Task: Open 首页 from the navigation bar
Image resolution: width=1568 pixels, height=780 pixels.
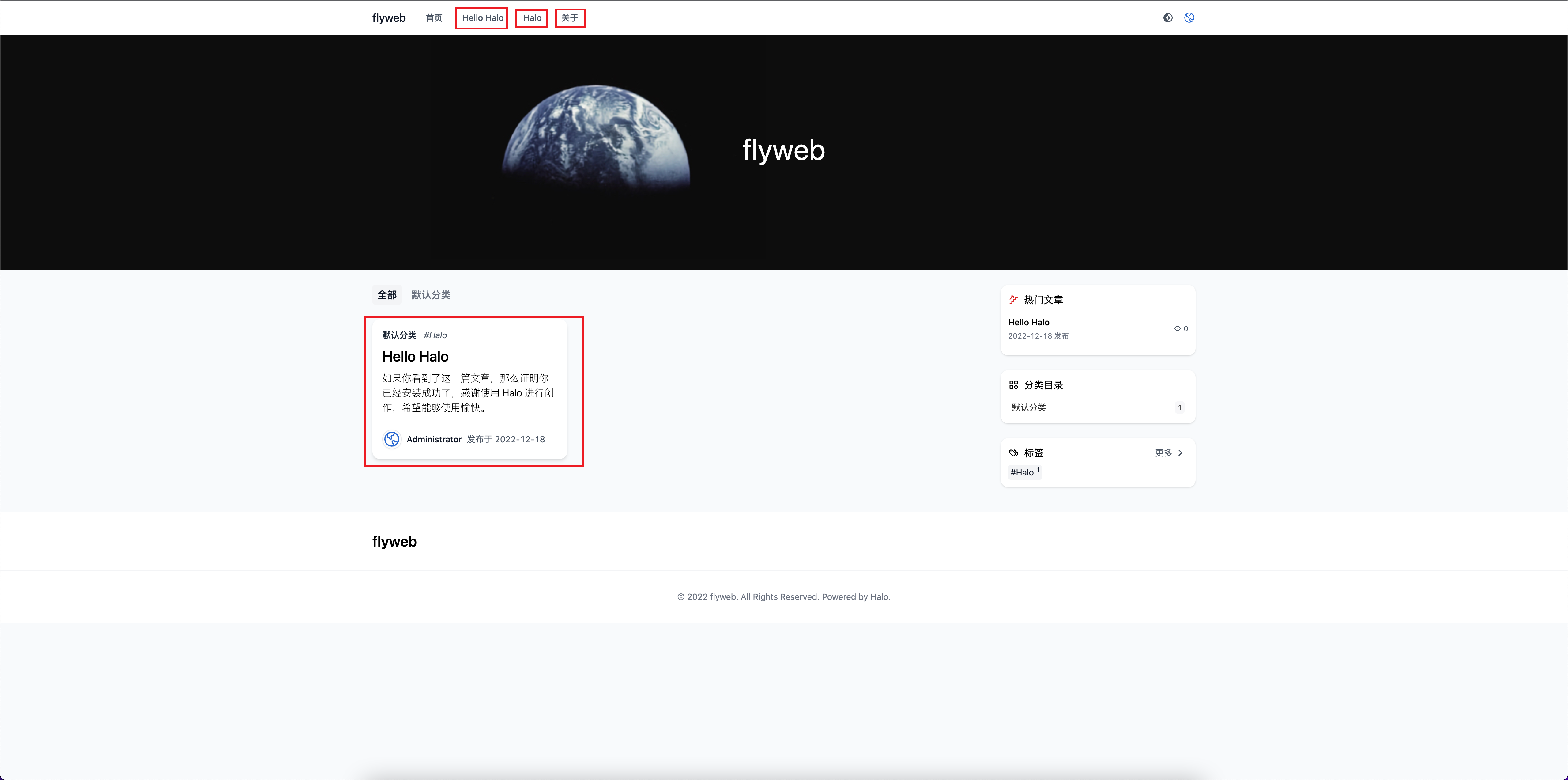Action: point(433,18)
